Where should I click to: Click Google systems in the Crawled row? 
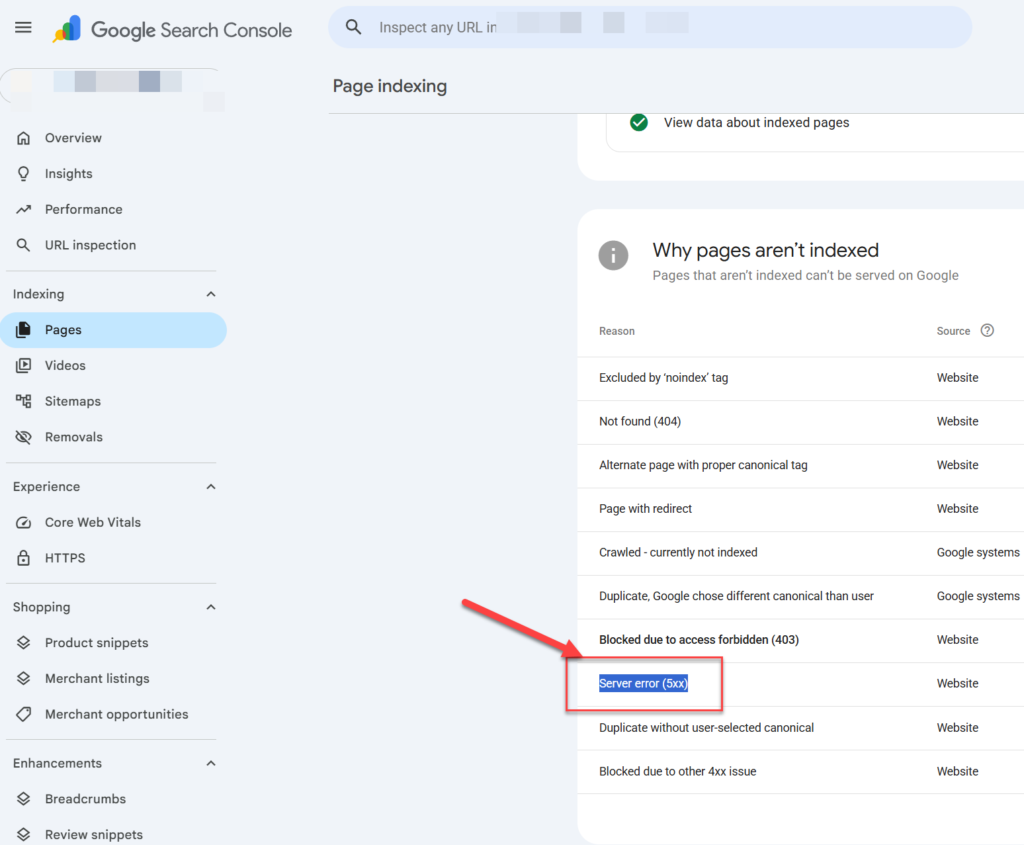click(978, 552)
